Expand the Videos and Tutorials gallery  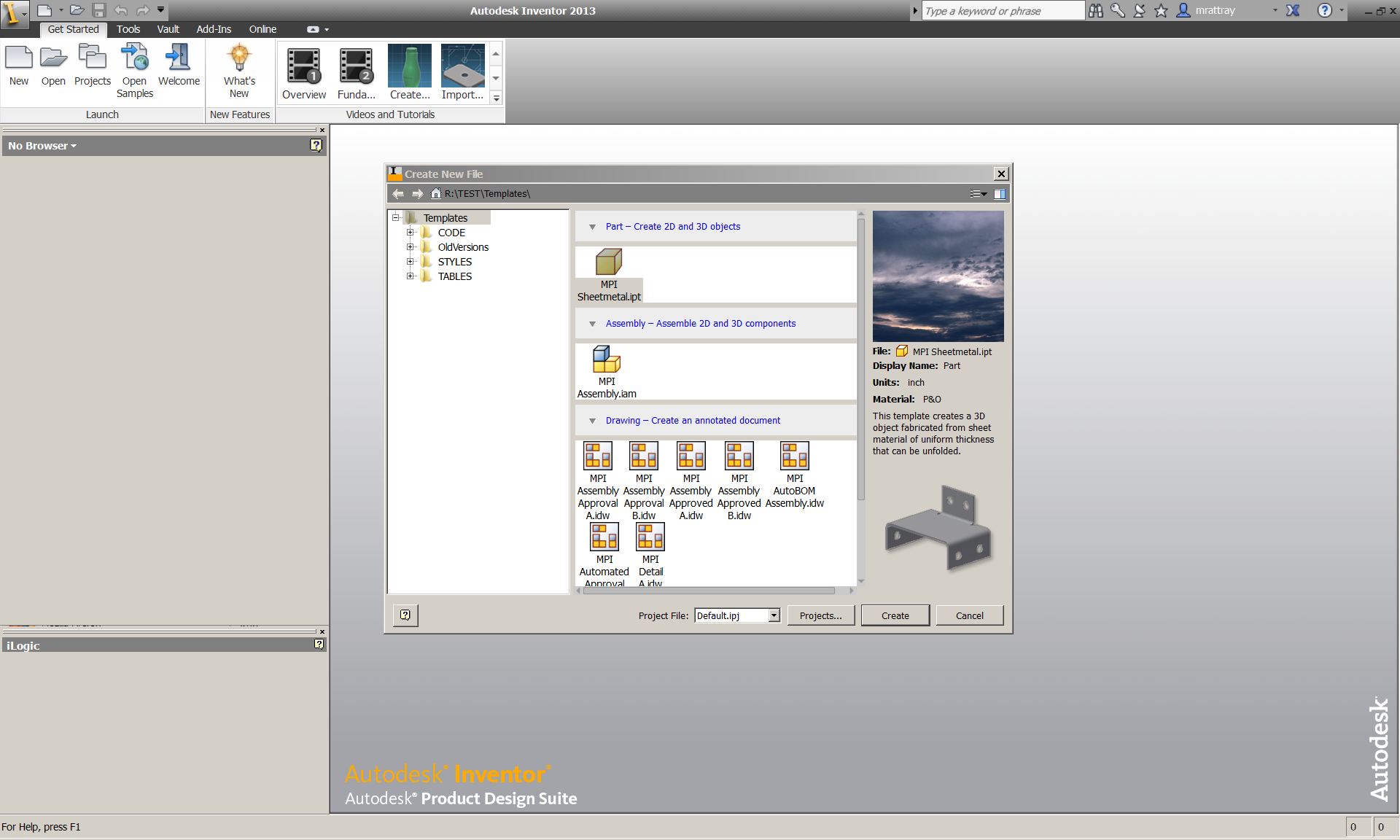496,98
